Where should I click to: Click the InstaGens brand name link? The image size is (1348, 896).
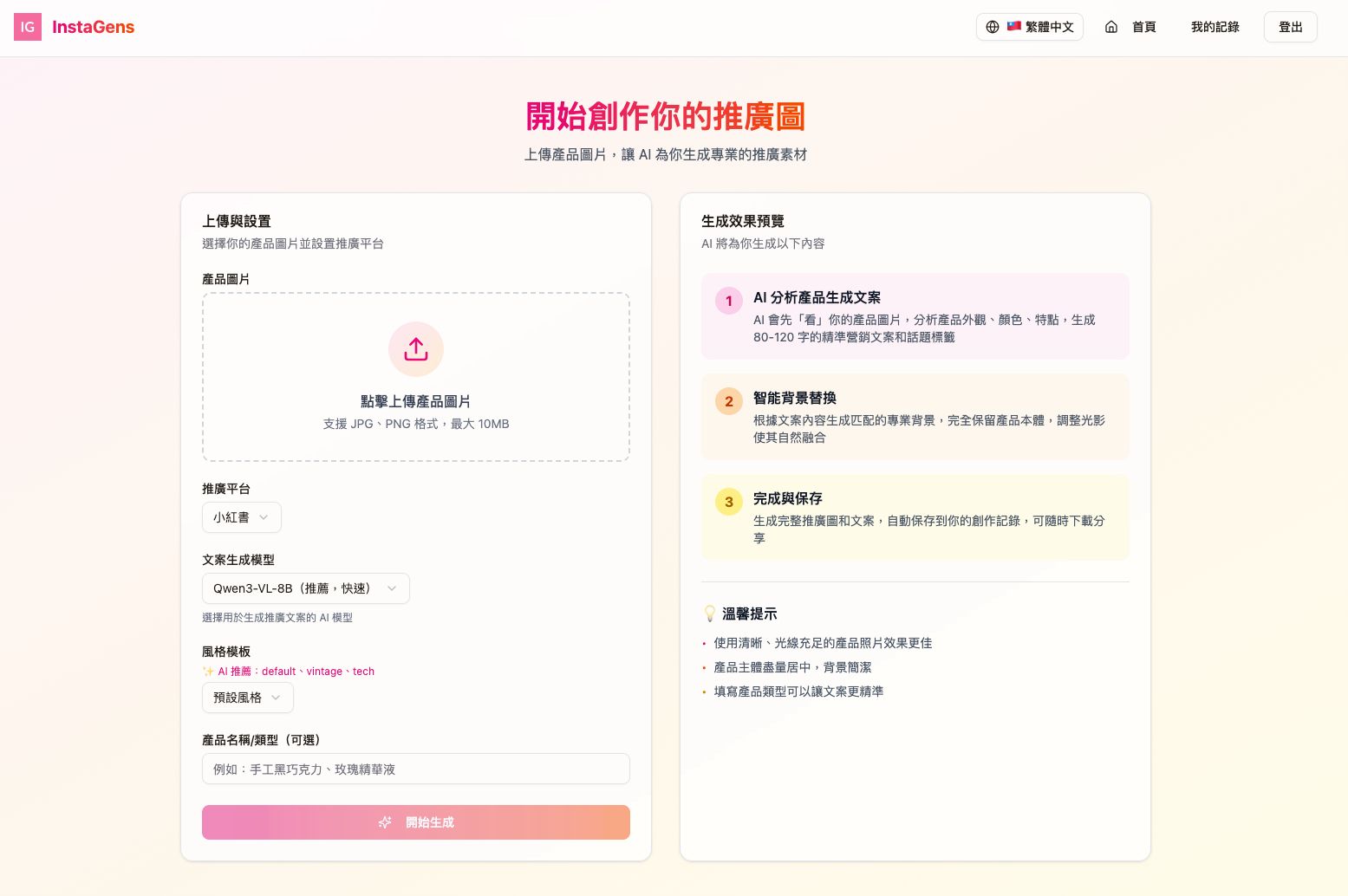pyautogui.click(x=93, y=27)
